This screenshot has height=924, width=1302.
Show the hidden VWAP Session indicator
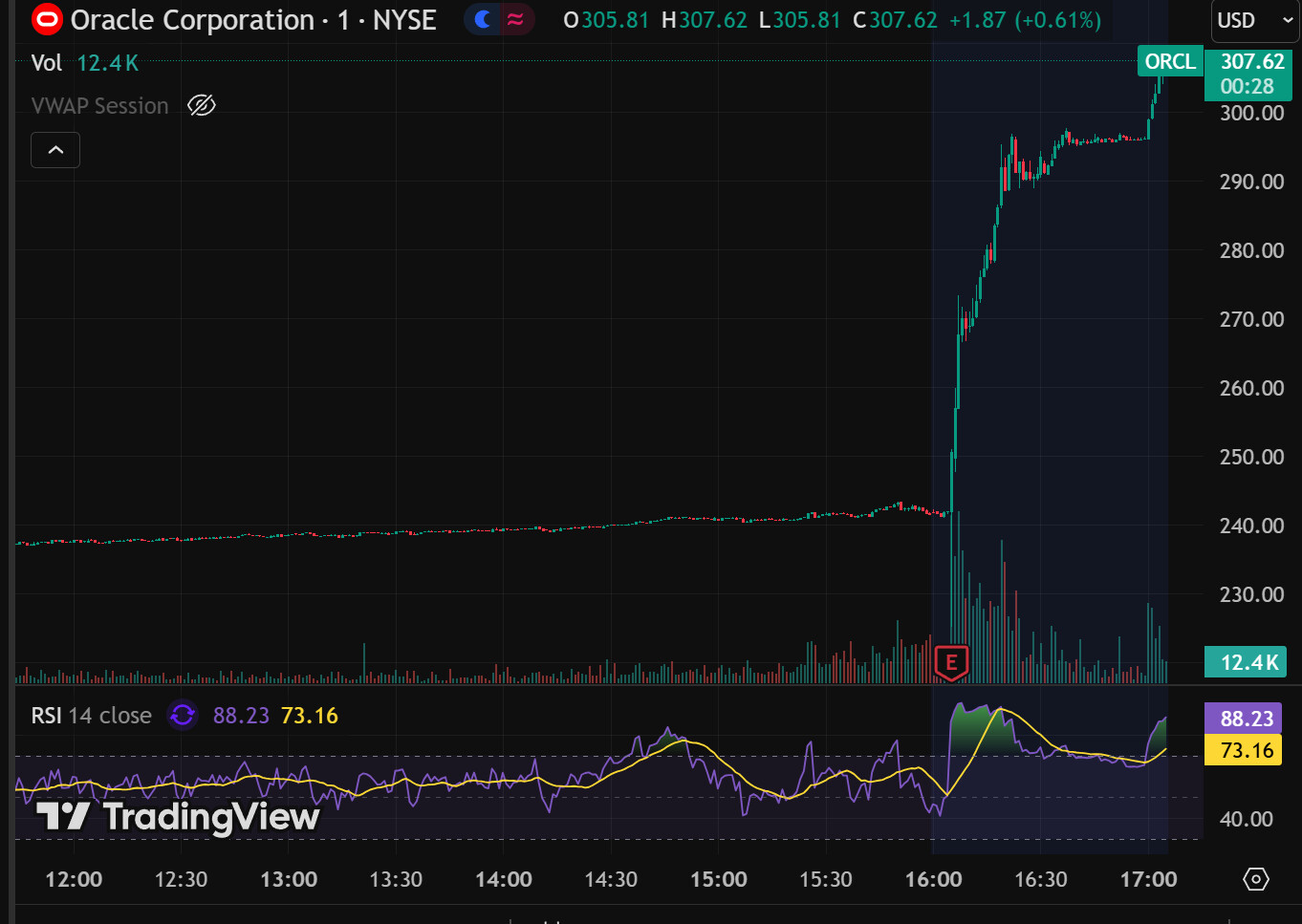click(x=202, y=105)
